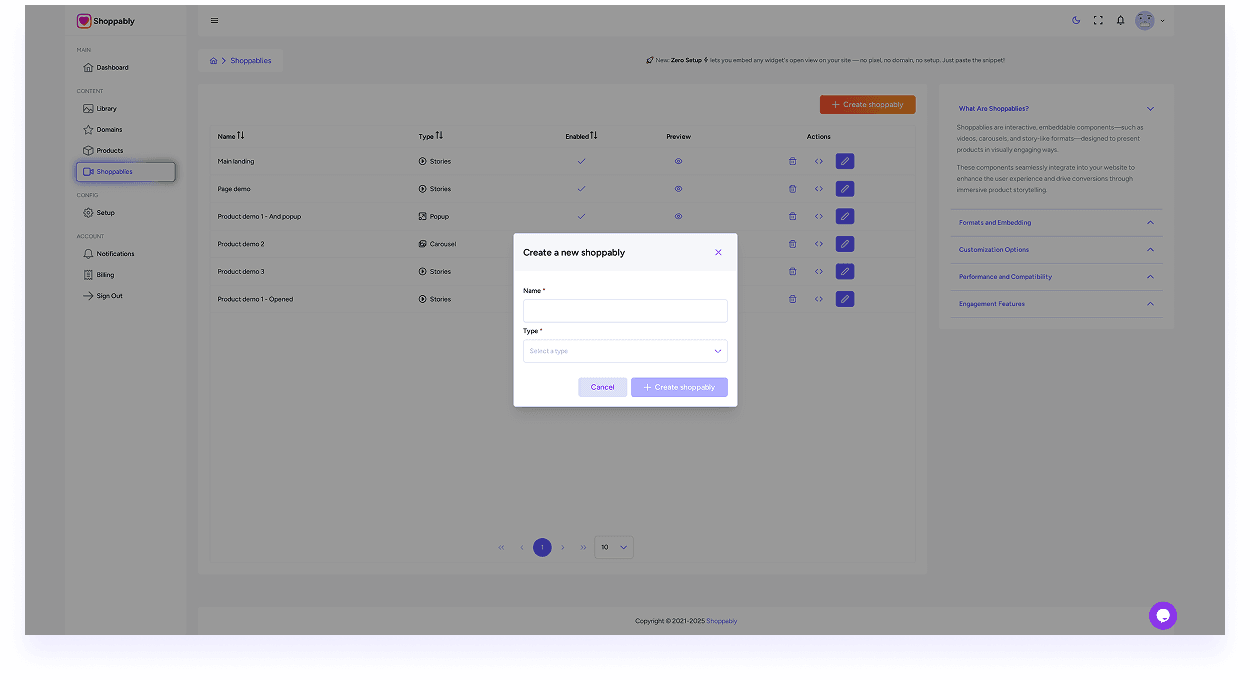Go to Billing in sidebar
The image size is (1250, 680).
tap(105, 275)
